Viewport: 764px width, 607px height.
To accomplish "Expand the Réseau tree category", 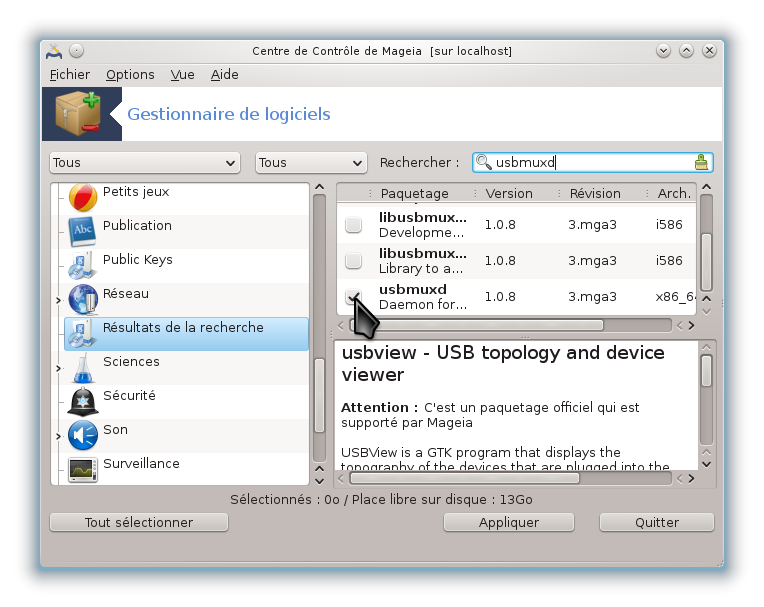I will [x=58, y=300].
